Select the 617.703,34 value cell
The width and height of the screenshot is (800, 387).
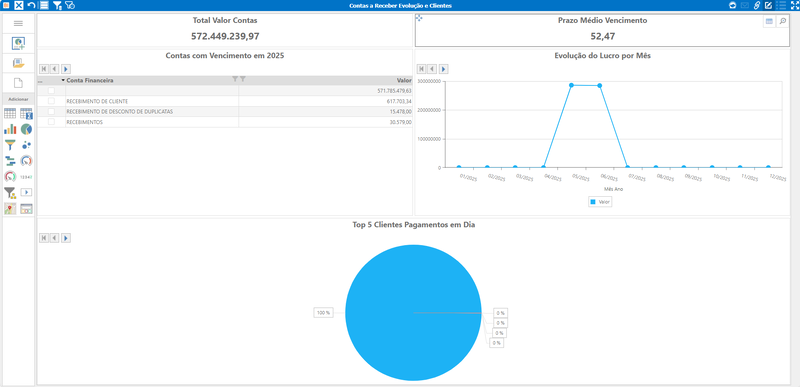point(326,101)
